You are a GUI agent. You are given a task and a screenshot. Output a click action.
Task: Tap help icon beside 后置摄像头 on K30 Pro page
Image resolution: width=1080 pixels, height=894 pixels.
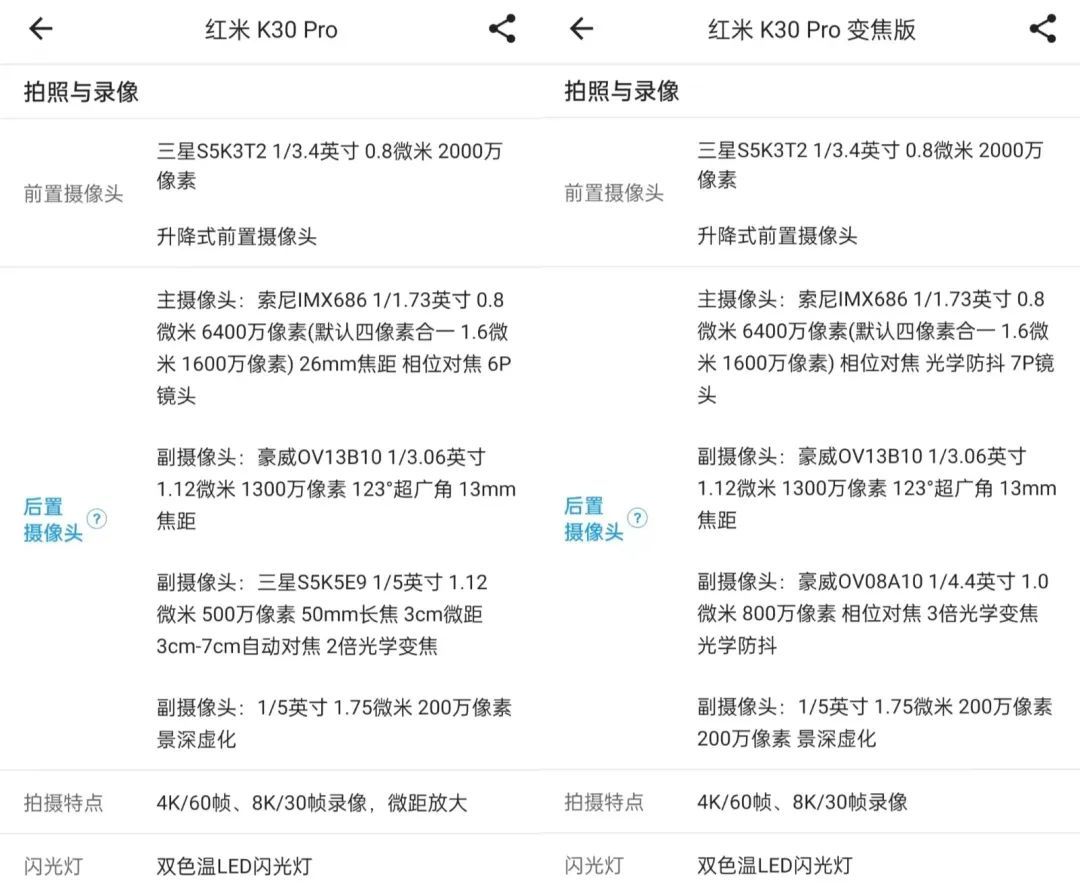[97, 519]
